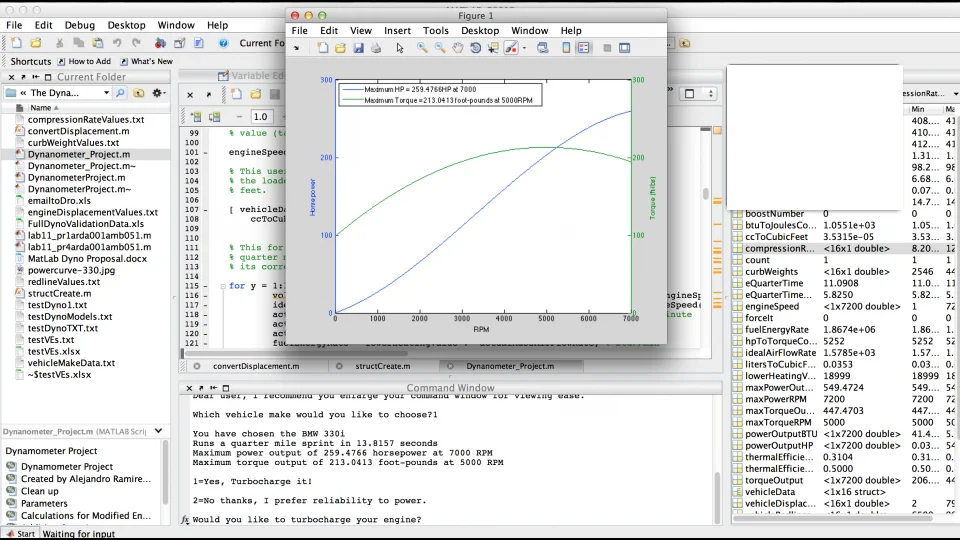Click the Cut scissors icon

point(59,43)
